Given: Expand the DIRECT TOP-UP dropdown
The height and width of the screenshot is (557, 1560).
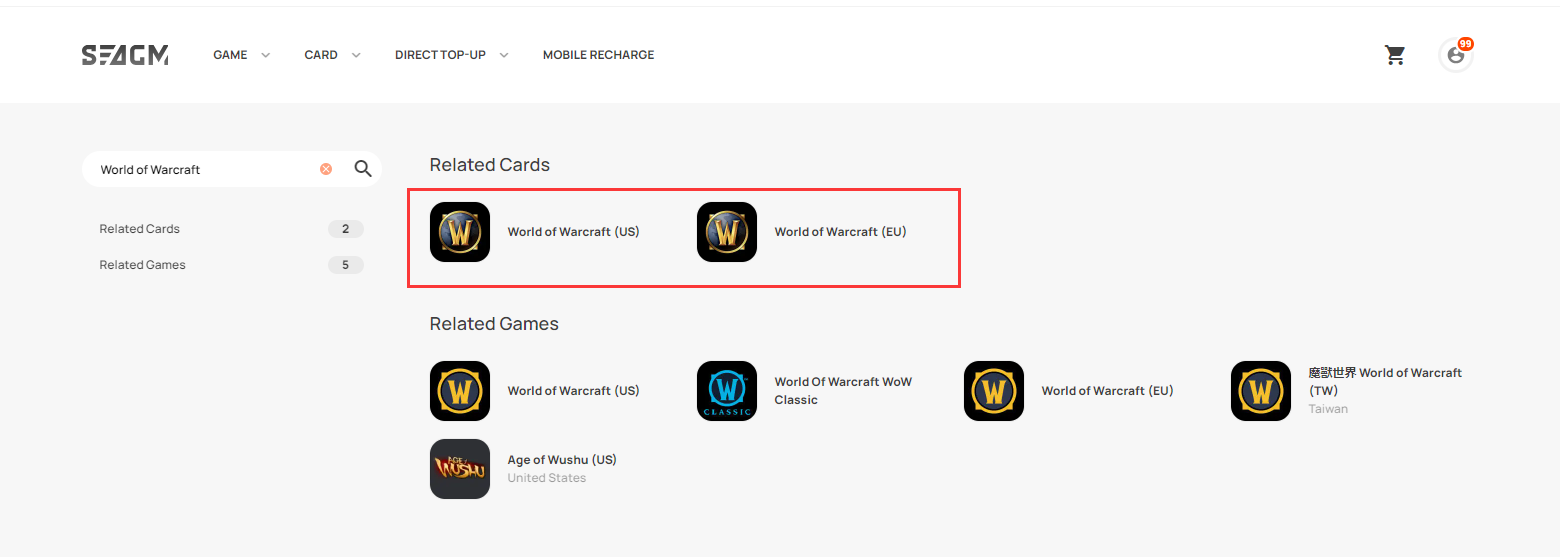Looking at the screenshot, I should [x=451, y=55].
